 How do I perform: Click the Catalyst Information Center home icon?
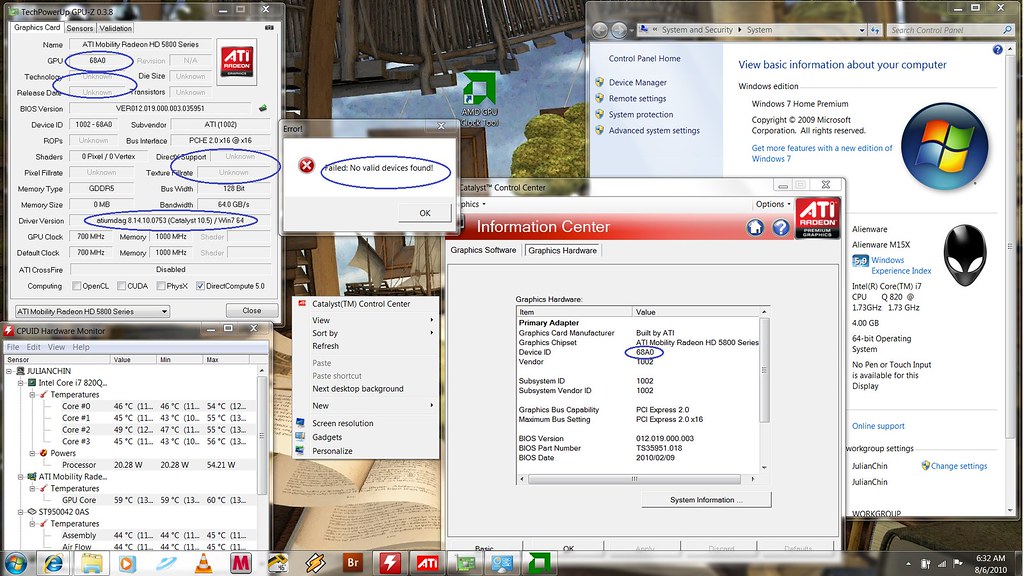[755, 227]
